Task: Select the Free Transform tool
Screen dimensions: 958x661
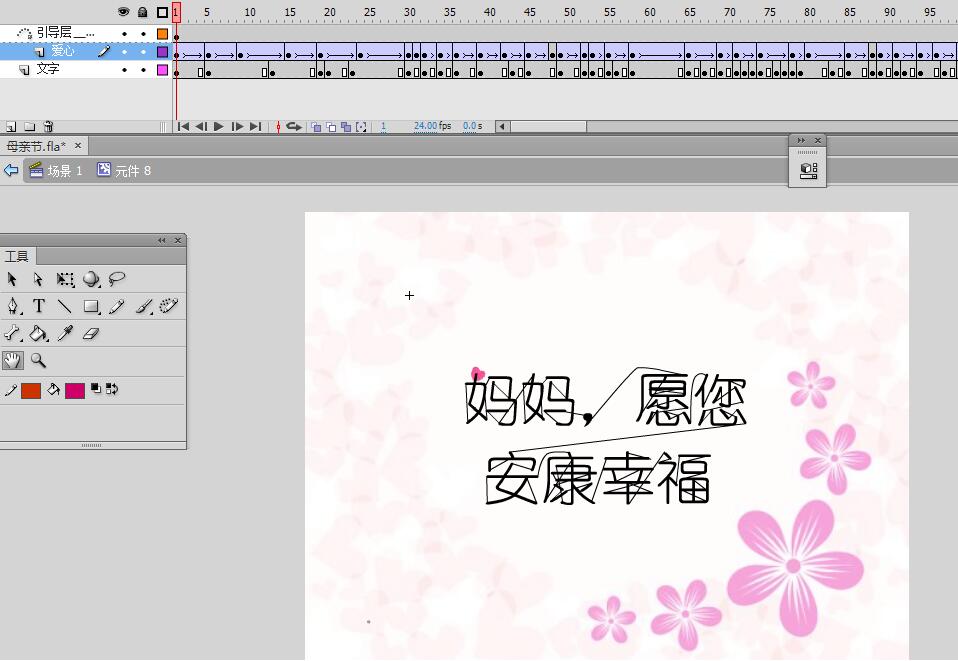Action: point(65,279)
